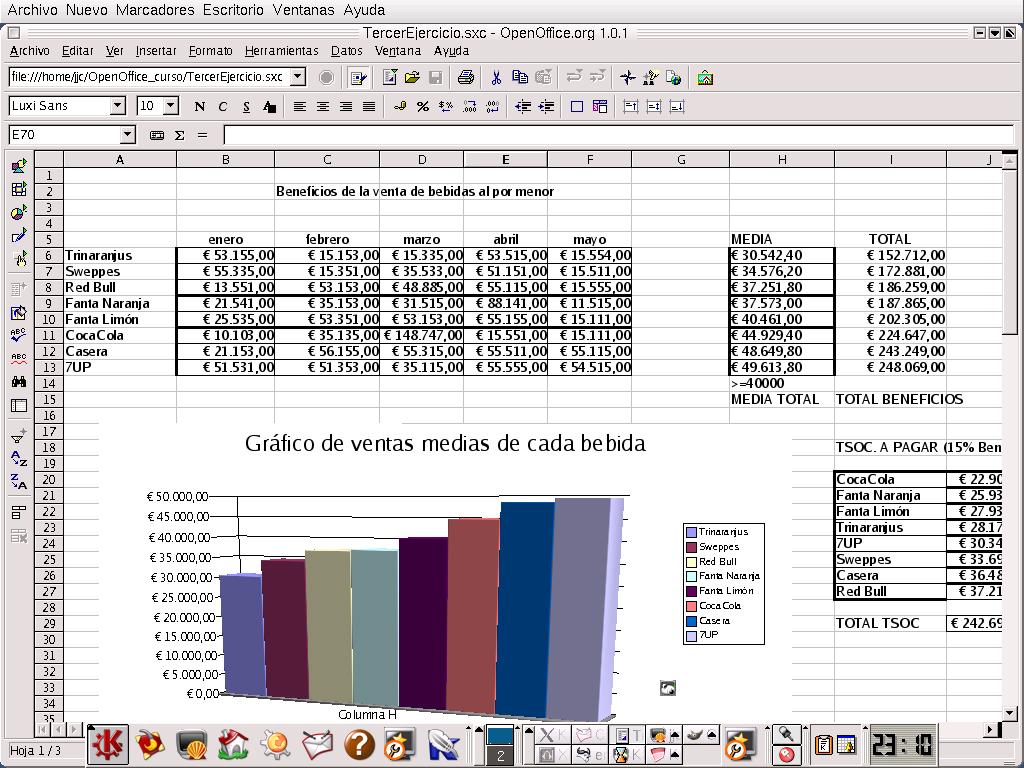Click column H header
This screenshot has height=768, width=1024.
(x=782, y=159)
